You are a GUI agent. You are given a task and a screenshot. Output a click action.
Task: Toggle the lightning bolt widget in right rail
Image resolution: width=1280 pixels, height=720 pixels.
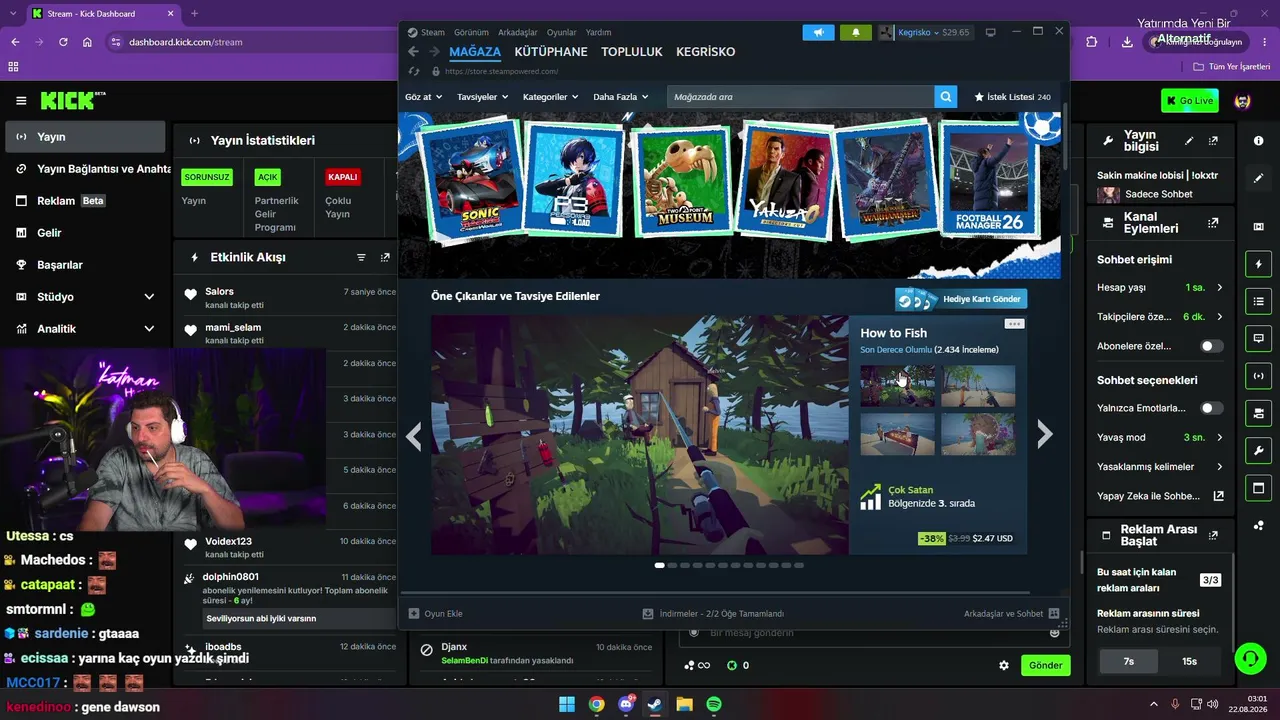point(1258,264)
